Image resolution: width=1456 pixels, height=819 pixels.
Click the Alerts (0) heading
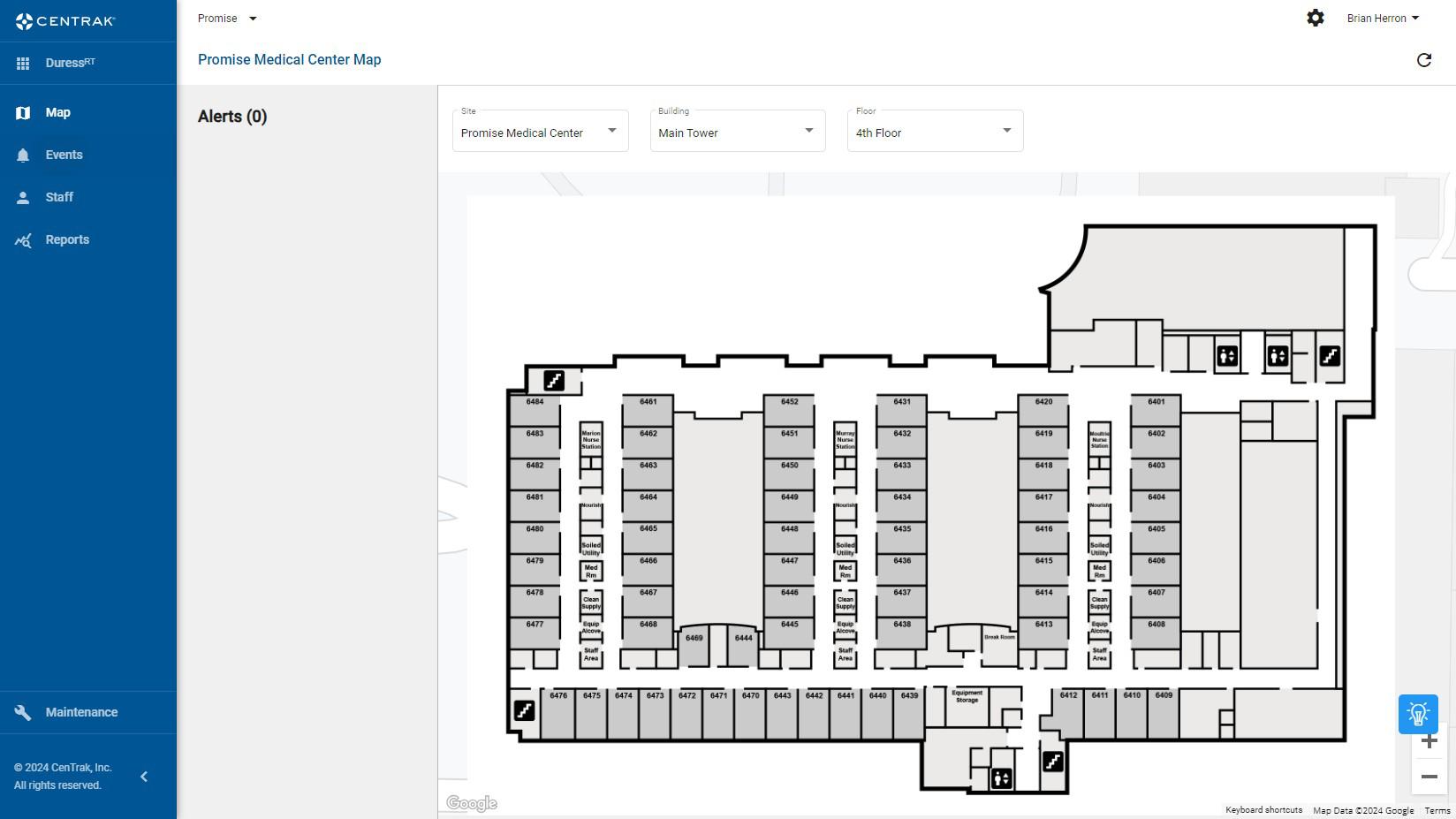pyautogui.click(x=232, y=117)
